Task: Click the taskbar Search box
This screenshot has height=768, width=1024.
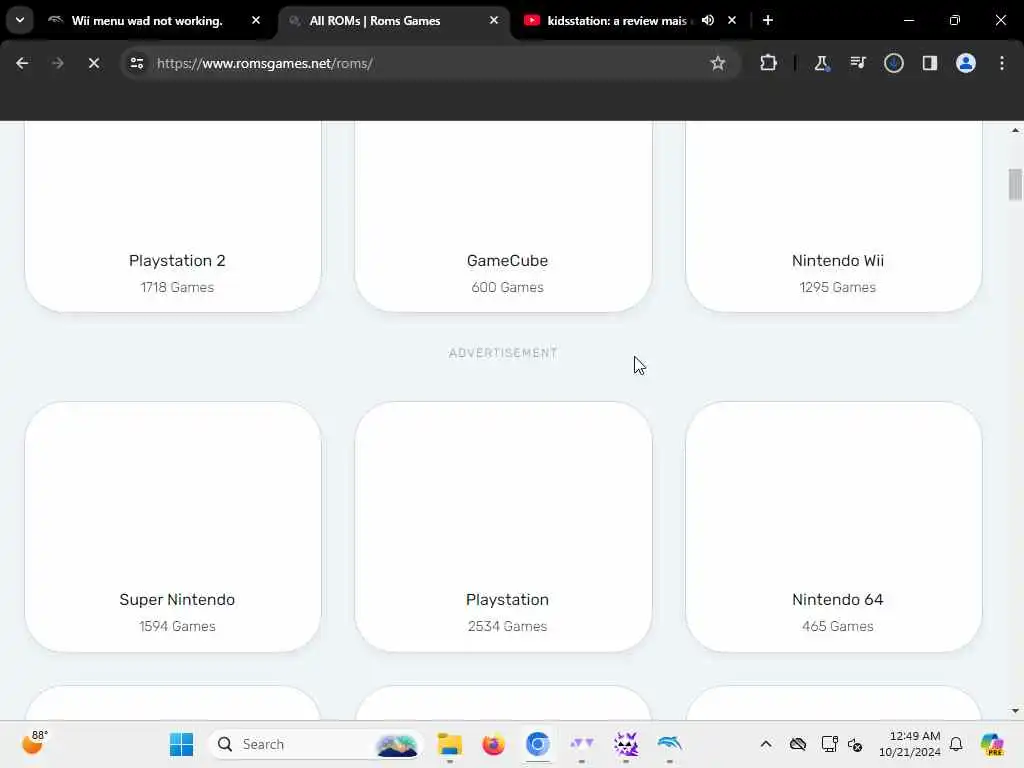Action: click(315, 744)
